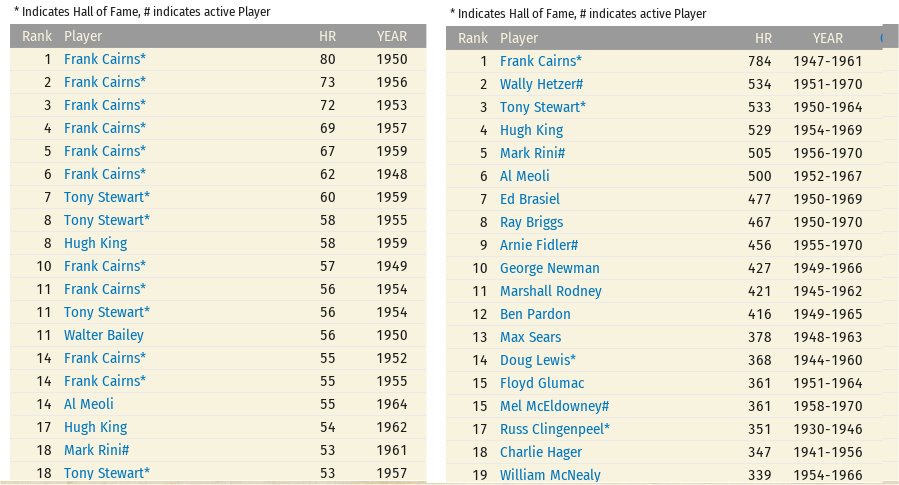Image resolution: width=899 pixels, height=485 pixels.
Task: Open Max Sears' player page
Action: coord(530,337)
